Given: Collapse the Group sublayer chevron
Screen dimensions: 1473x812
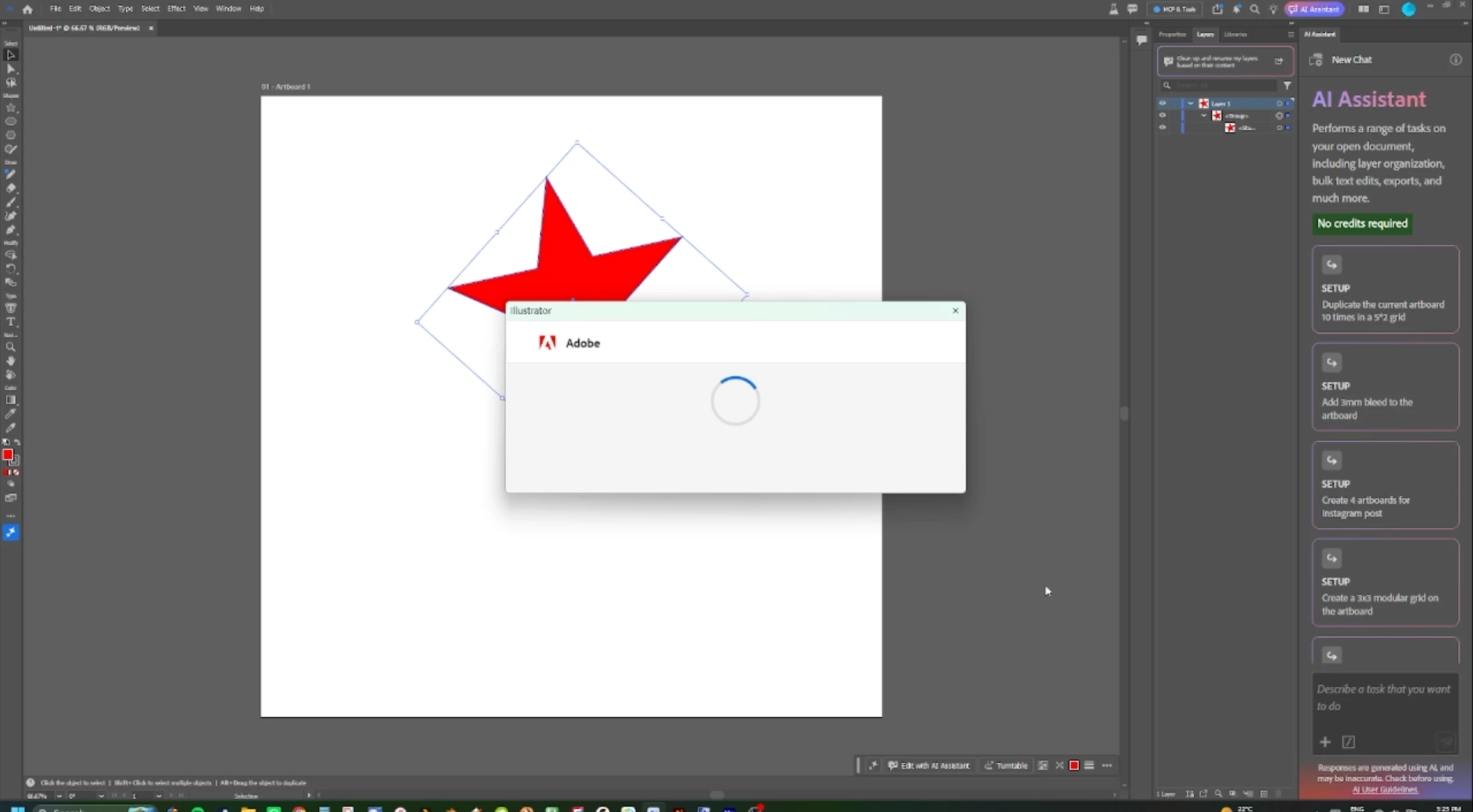Looking at the screenshot, I should click(x=1204, y=115).
